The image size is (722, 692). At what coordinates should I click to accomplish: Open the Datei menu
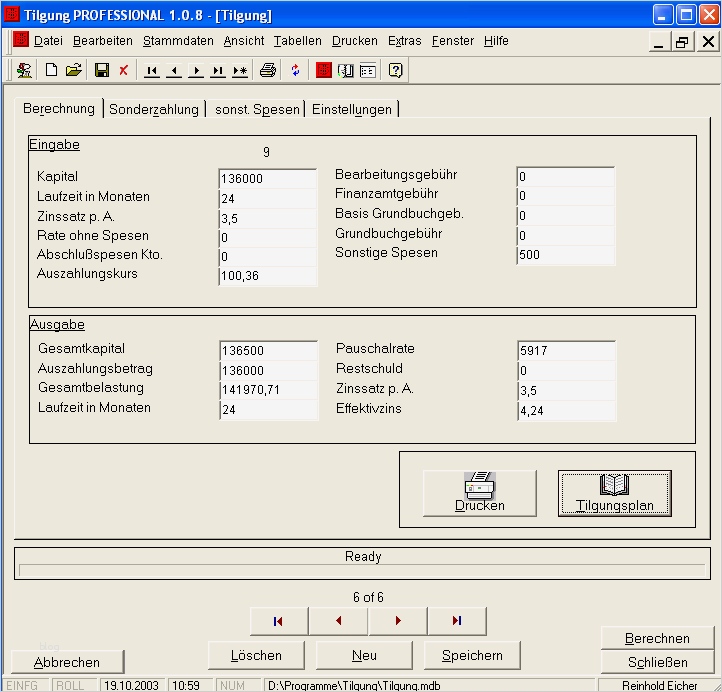pos(48,41)
